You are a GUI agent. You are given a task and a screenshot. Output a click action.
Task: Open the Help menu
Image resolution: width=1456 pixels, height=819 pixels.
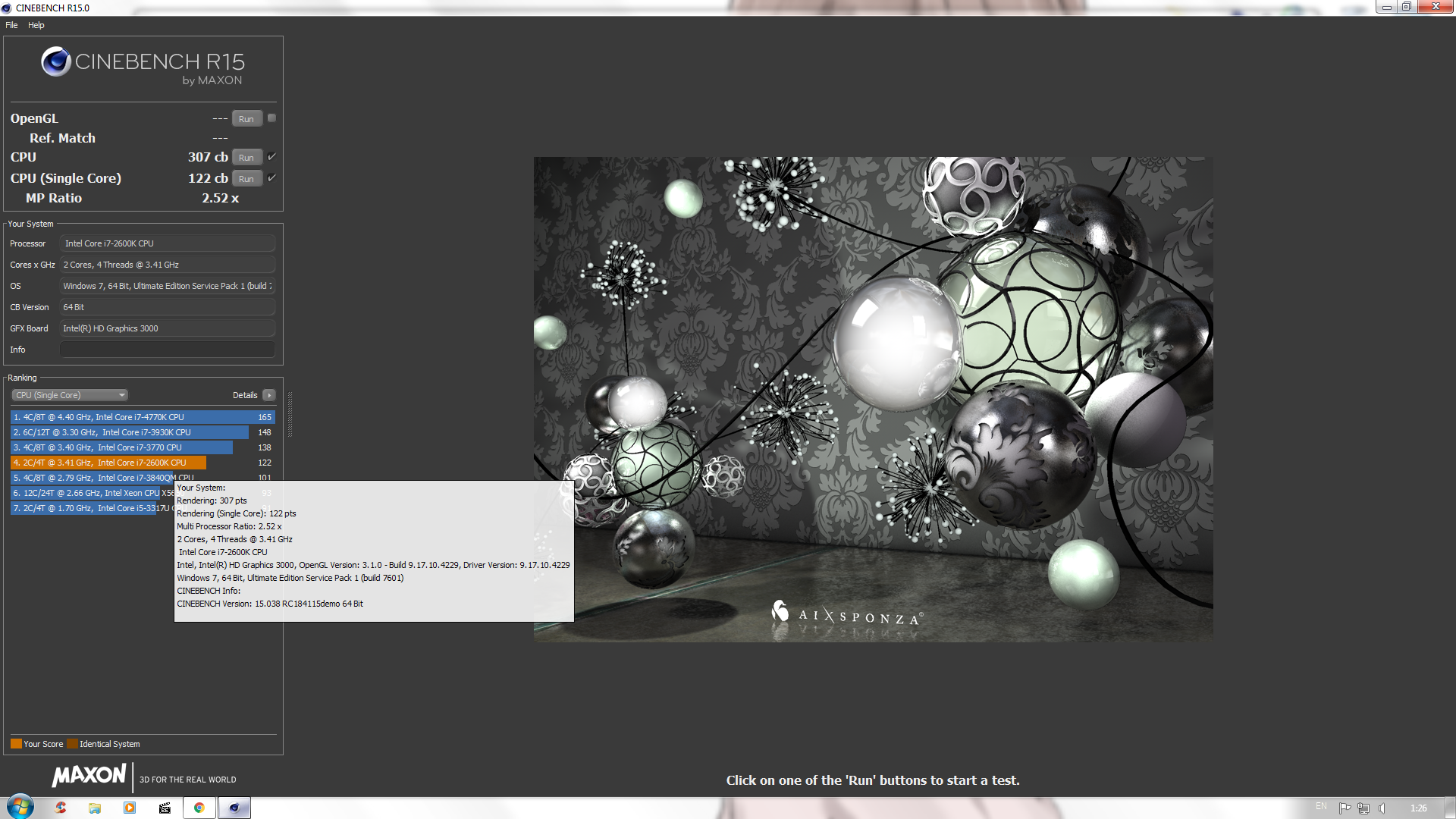tap(36, 25)
